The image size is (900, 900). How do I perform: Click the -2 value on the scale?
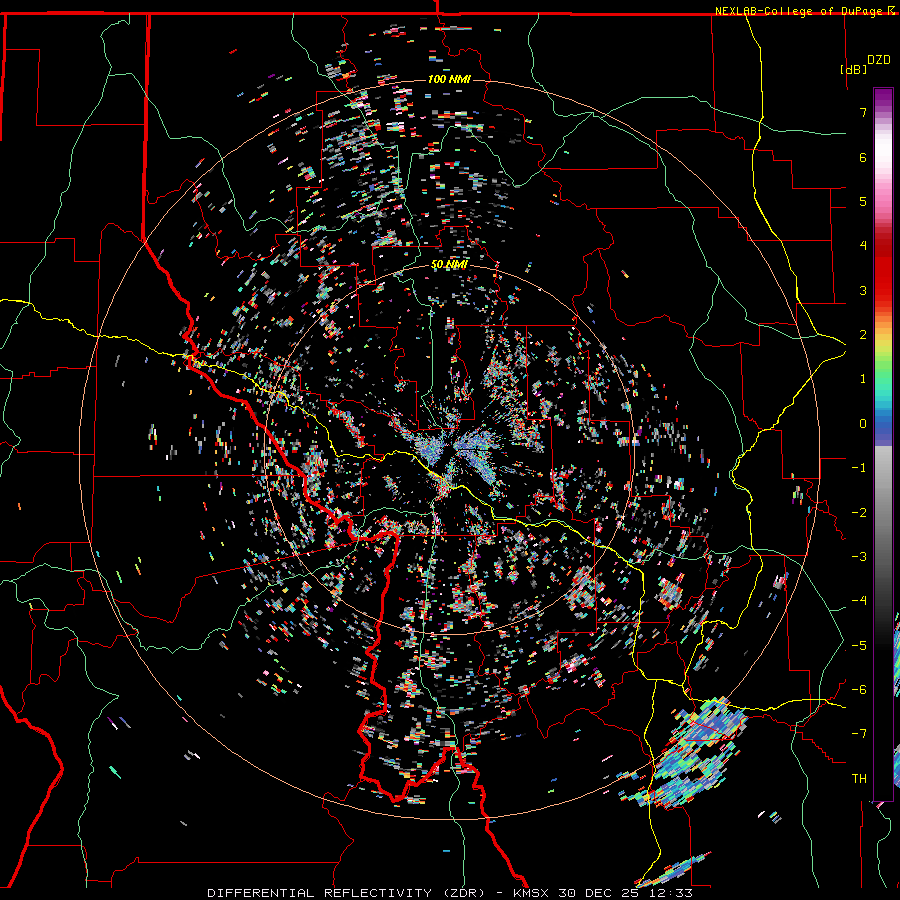(x=859, y=512)
